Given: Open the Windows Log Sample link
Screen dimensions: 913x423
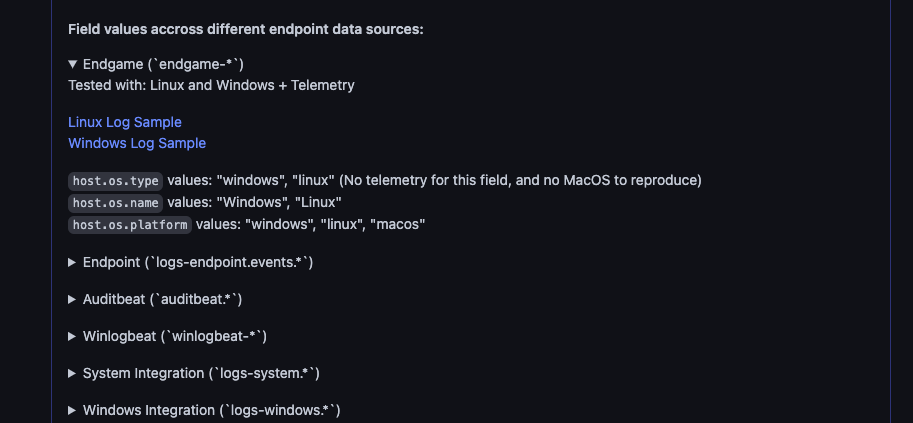Looking at the screenshot, I should tap(137, 143).
